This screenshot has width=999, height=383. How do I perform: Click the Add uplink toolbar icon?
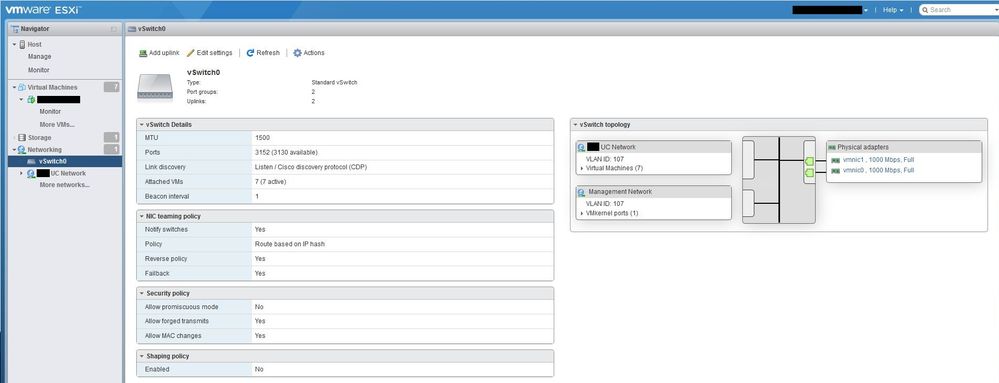click(143, 53)
